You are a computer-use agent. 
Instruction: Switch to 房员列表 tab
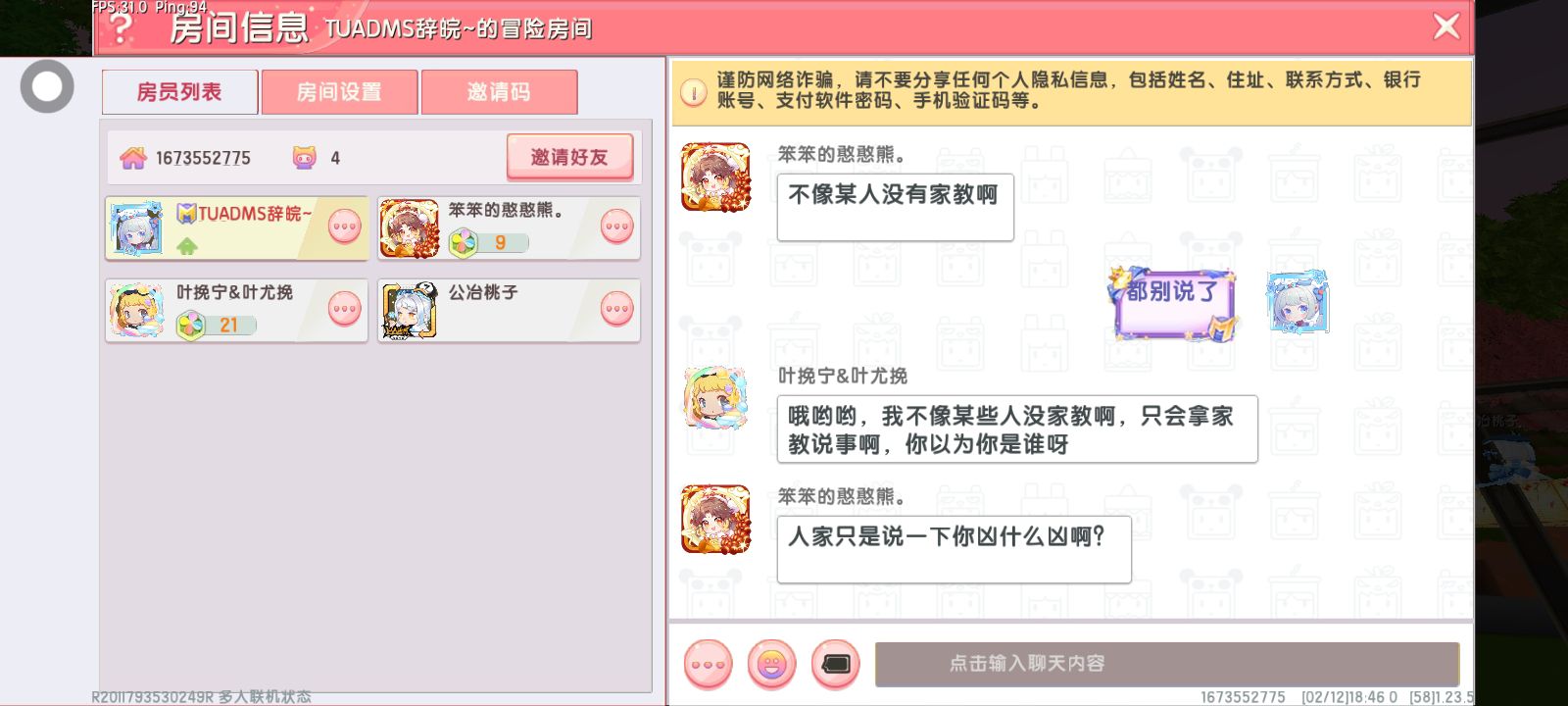179,92
